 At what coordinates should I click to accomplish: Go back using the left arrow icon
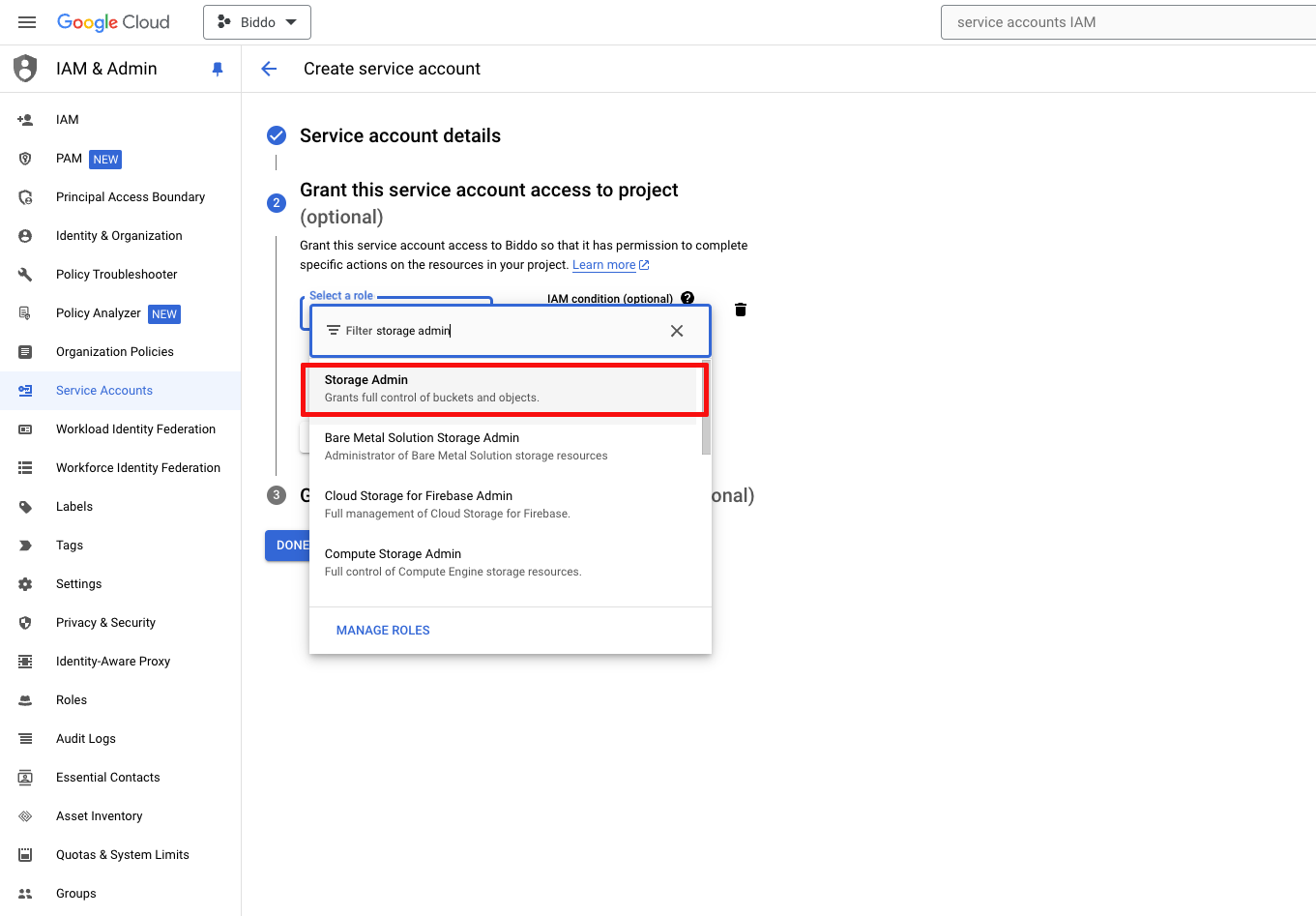click(270, 69)
